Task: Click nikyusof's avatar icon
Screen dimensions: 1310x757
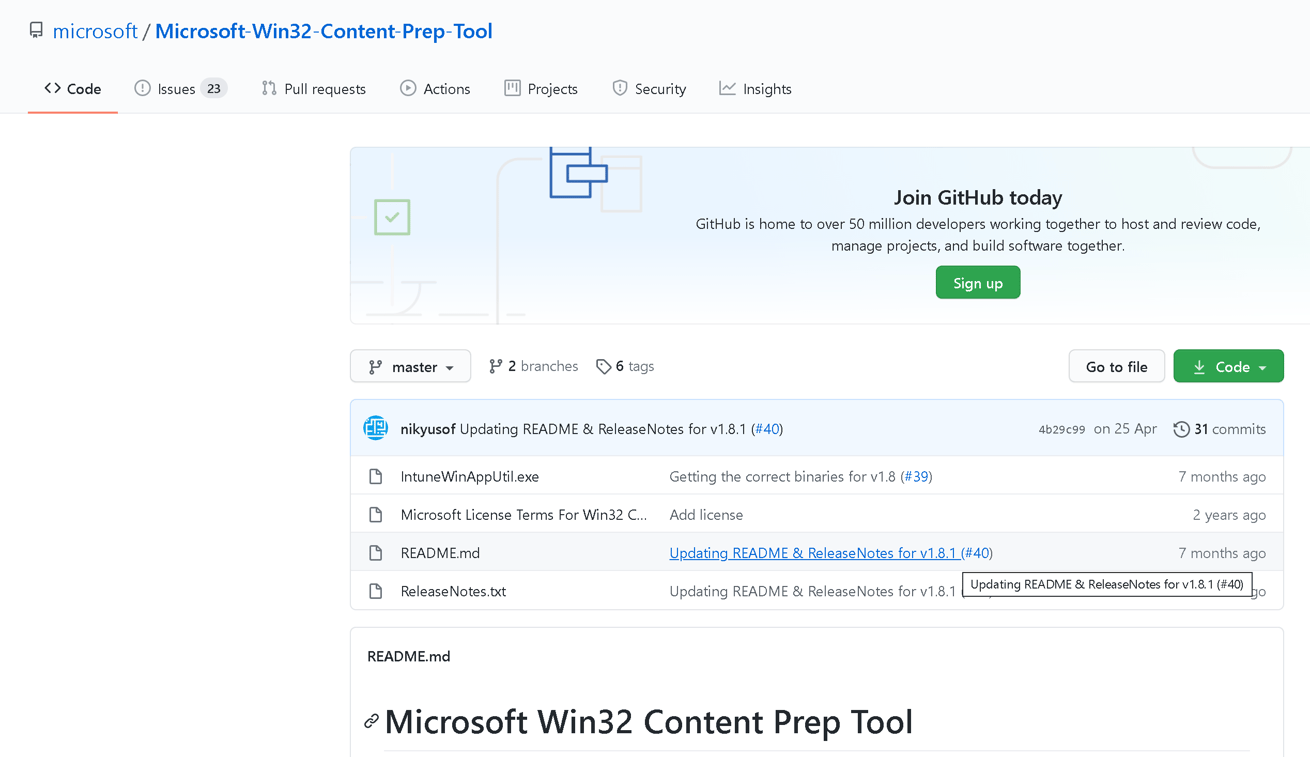Action: (x=376, y=429)
